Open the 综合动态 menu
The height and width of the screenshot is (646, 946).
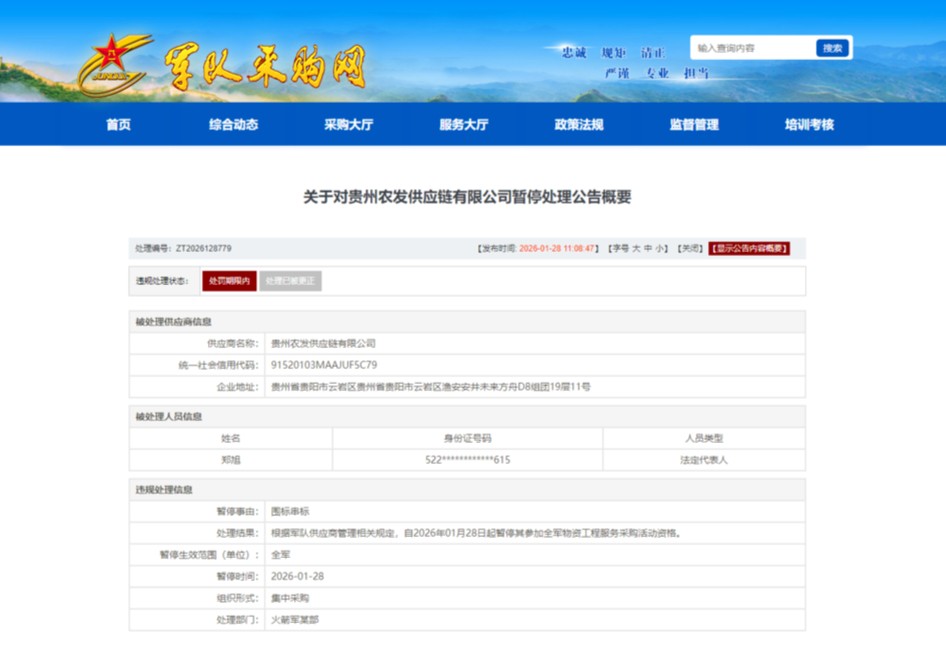(233, 125)
